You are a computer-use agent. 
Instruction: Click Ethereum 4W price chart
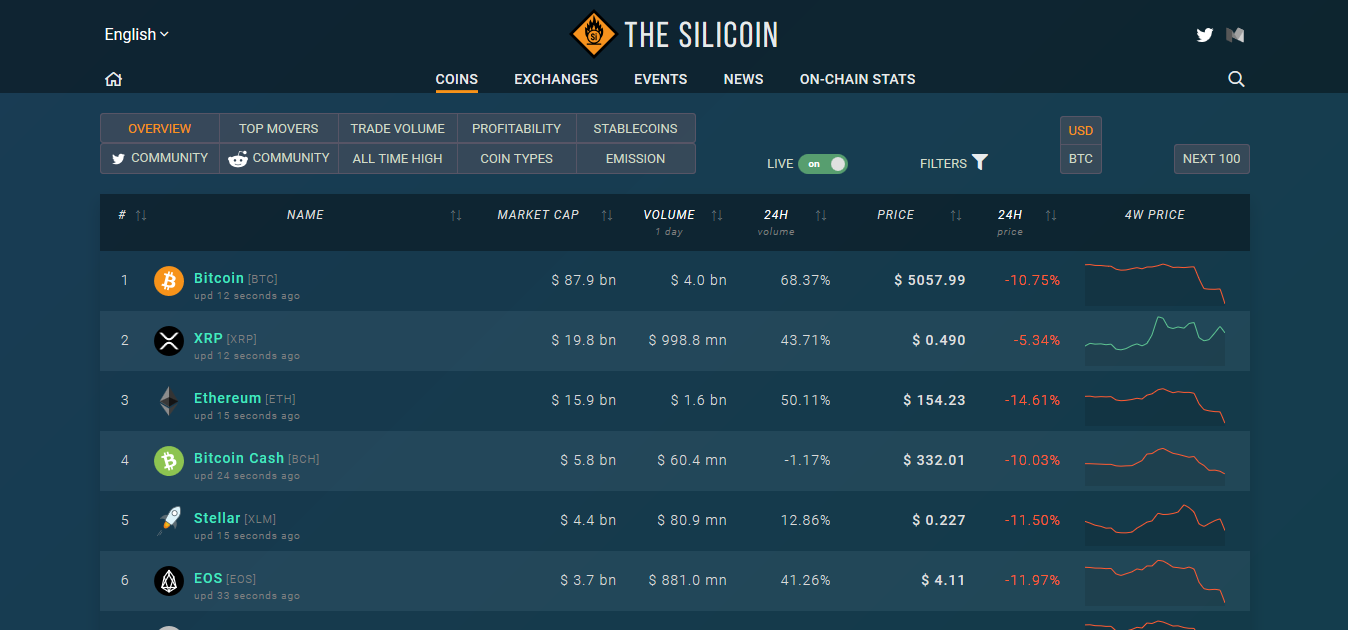point(1155,403)
